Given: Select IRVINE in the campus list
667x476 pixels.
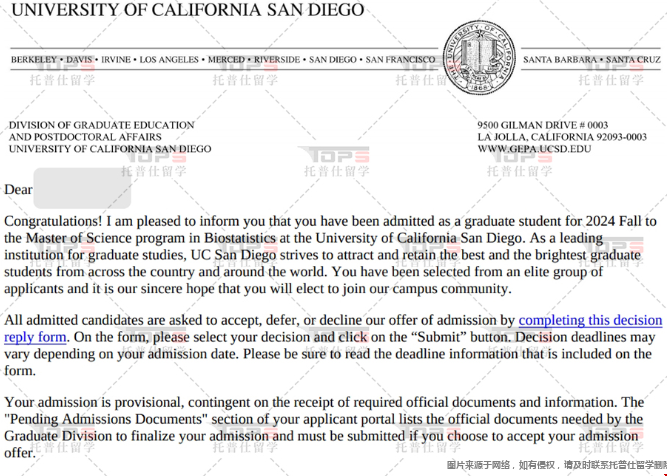Looking at the screenshot, I should click(x=116, y=60).
